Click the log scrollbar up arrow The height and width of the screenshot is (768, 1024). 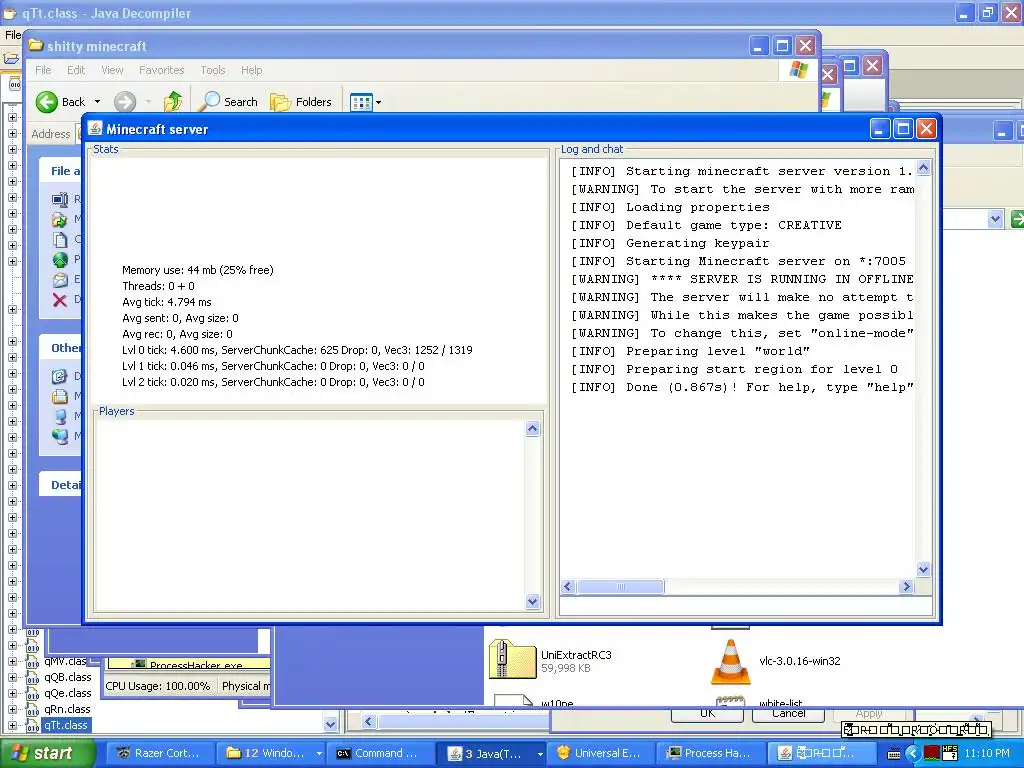coord(923,168)
